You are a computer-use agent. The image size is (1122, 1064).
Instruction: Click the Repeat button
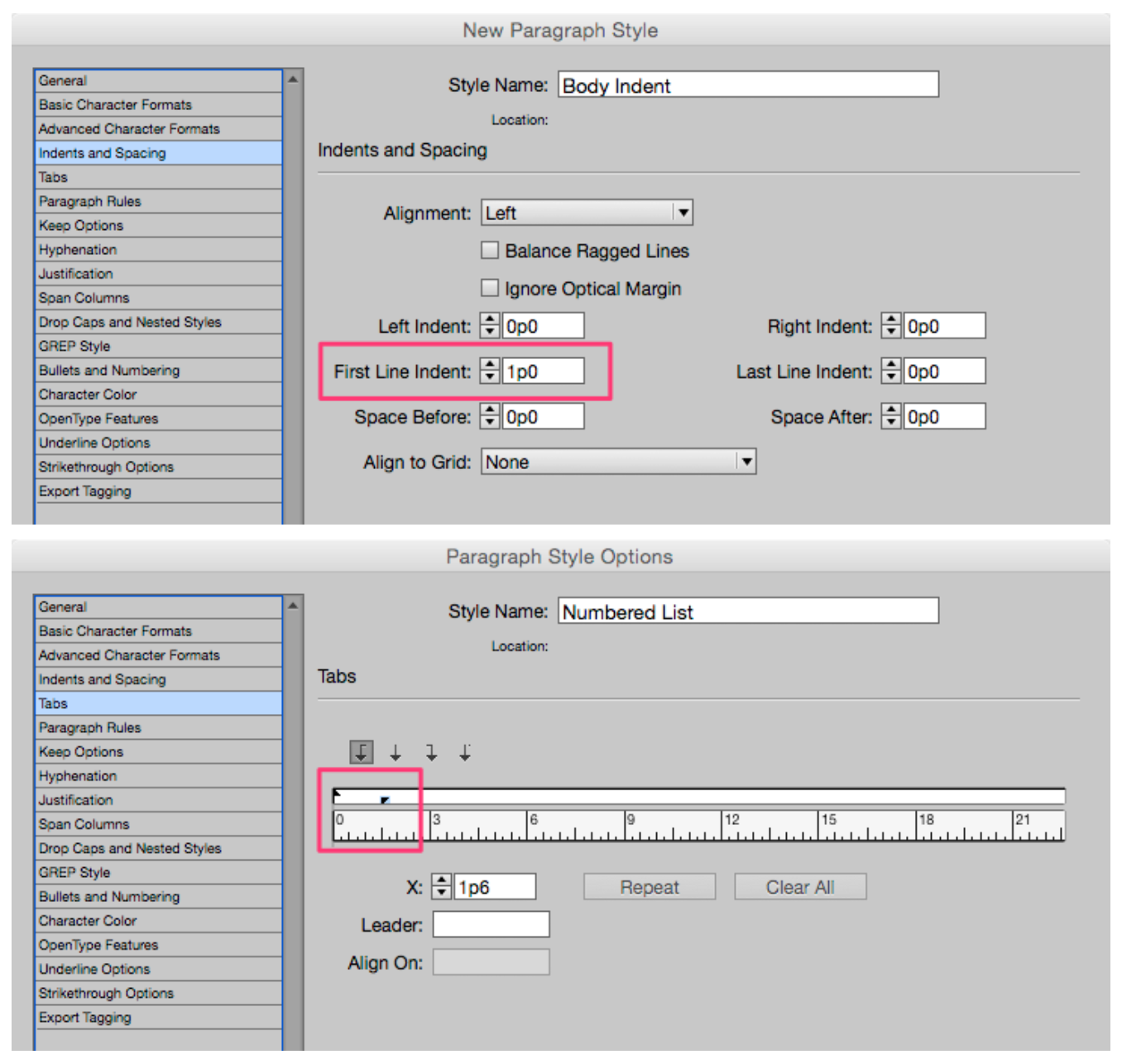(x=649, y=887)
